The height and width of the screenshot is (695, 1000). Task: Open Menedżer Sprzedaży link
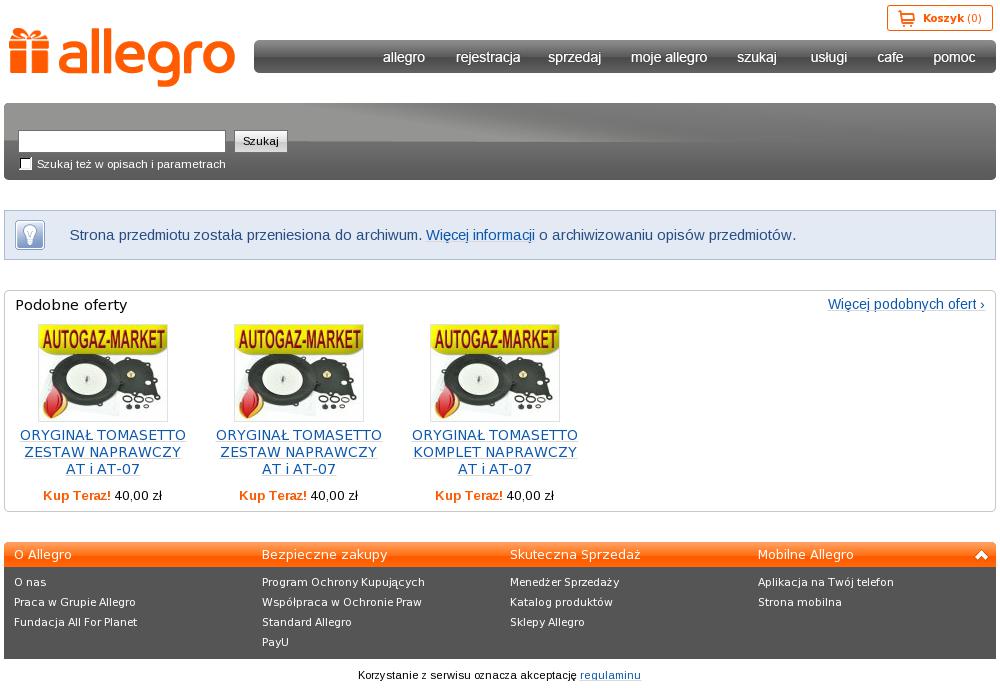coord(564,582)
